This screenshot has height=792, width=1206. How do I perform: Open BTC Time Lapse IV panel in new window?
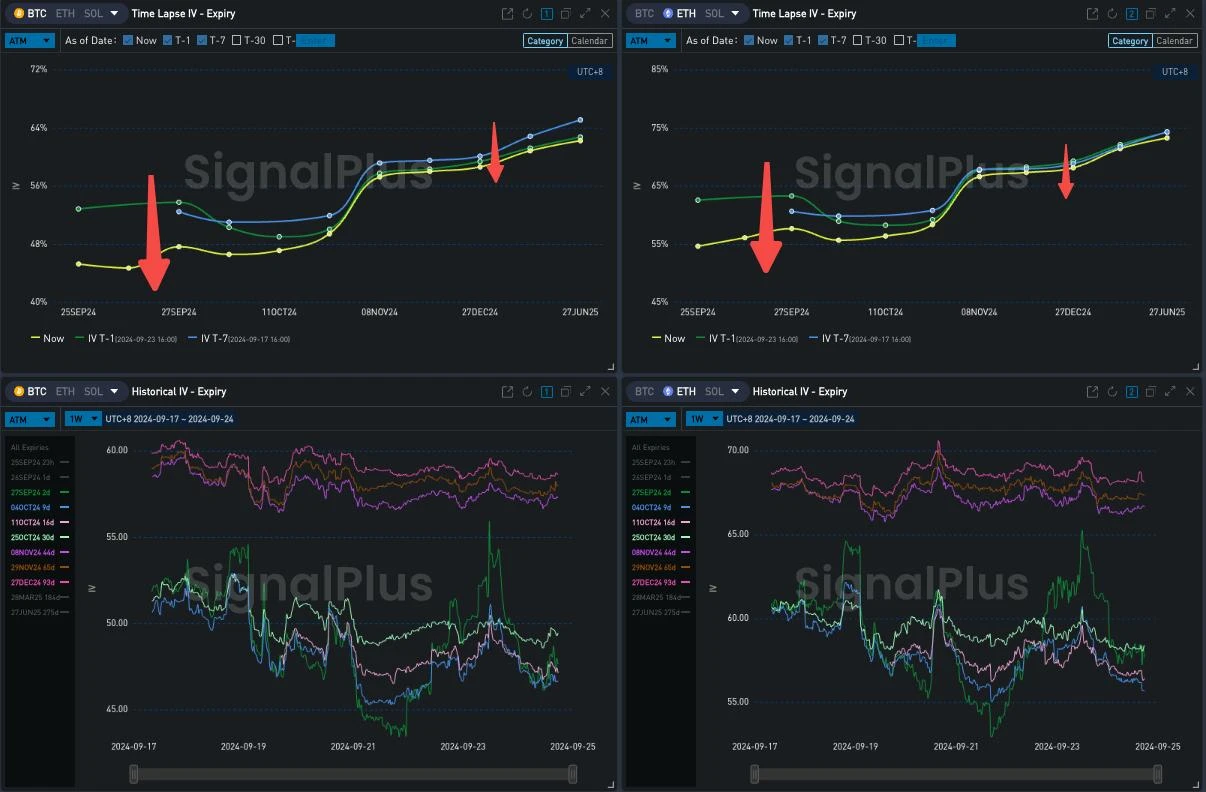pyautogui.click(x=507, y=14)
